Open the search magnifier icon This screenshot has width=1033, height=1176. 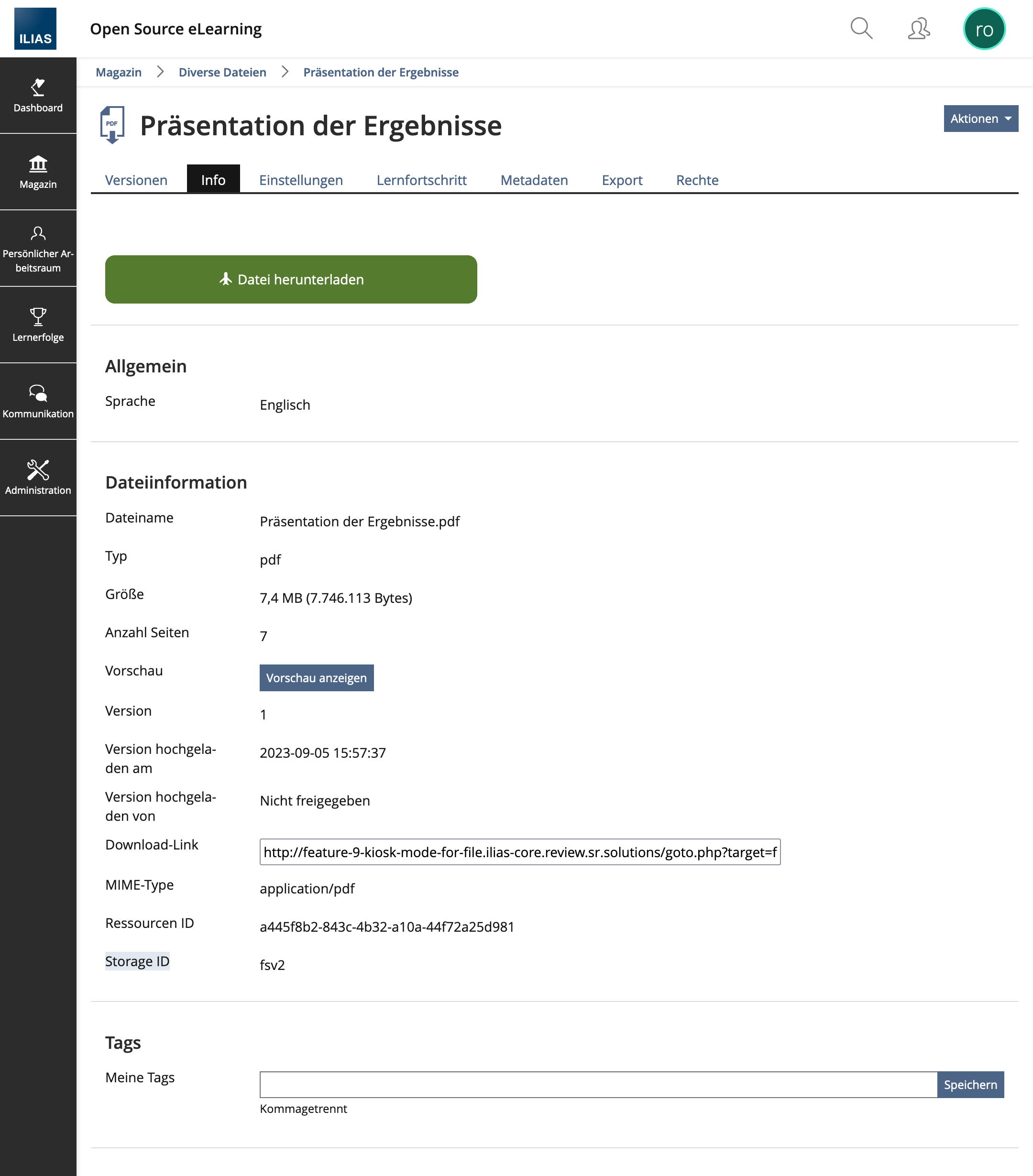861,28
